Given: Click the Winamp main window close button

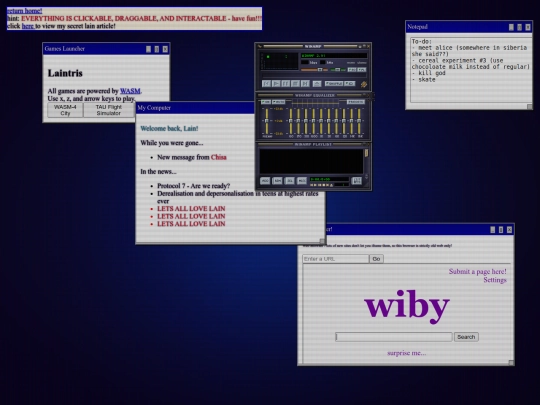Looking at the screenshot, I should pyautogui.click(x=368, y=46).
